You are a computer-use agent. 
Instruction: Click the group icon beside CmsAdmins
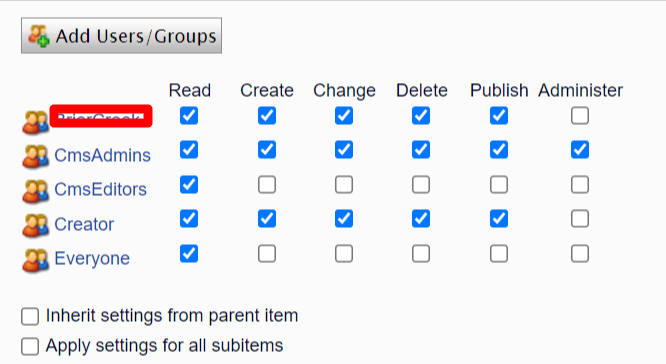coord(36,156)
